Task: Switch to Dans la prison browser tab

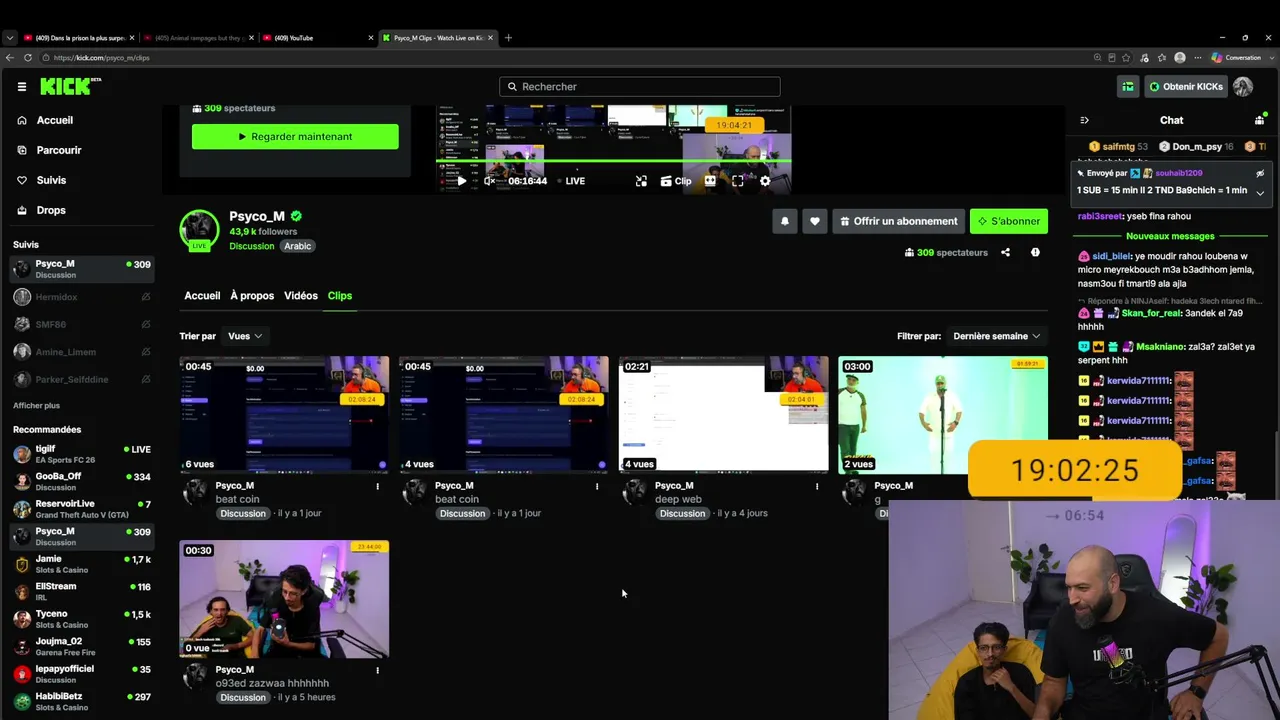Action: click(77, 38)
